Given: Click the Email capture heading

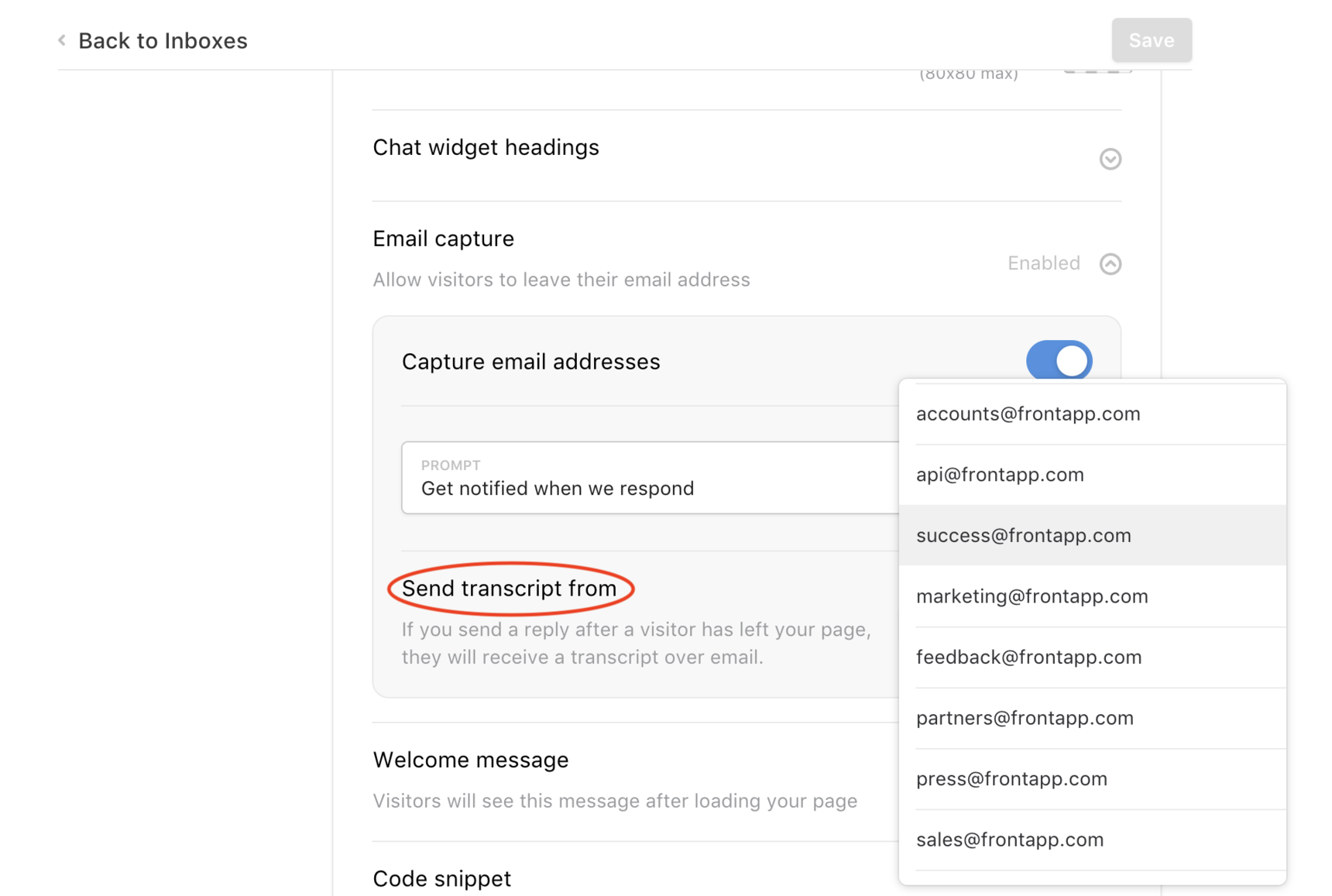Looking at the screenshot, I should (x=444, y=239).
